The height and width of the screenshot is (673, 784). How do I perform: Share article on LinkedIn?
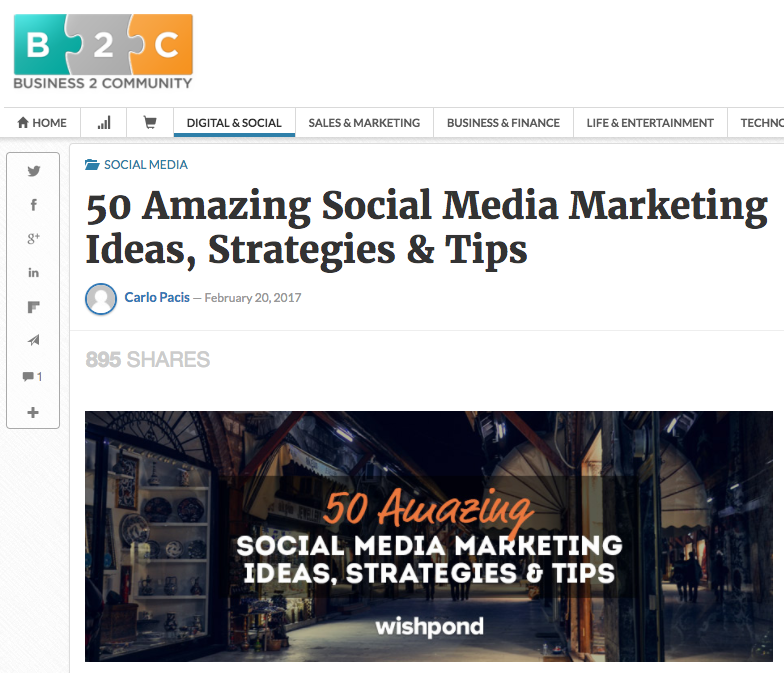point(34,272)
